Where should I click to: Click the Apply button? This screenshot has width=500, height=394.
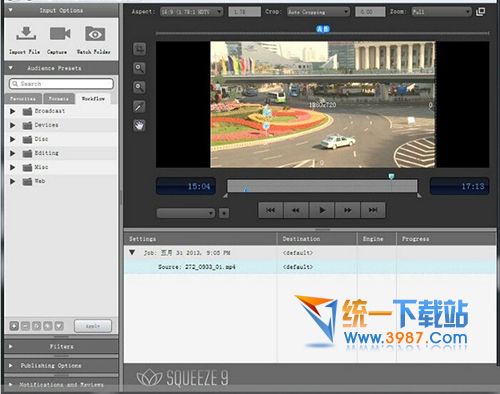93,326
